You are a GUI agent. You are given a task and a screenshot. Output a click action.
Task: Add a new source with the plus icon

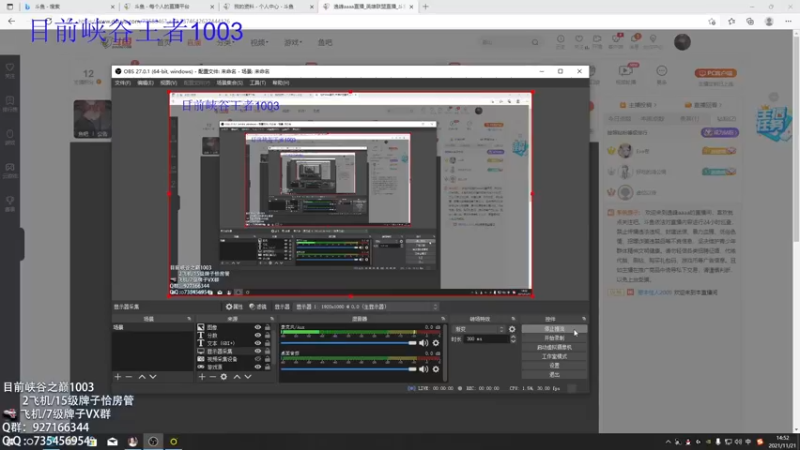tap(202, 377)
